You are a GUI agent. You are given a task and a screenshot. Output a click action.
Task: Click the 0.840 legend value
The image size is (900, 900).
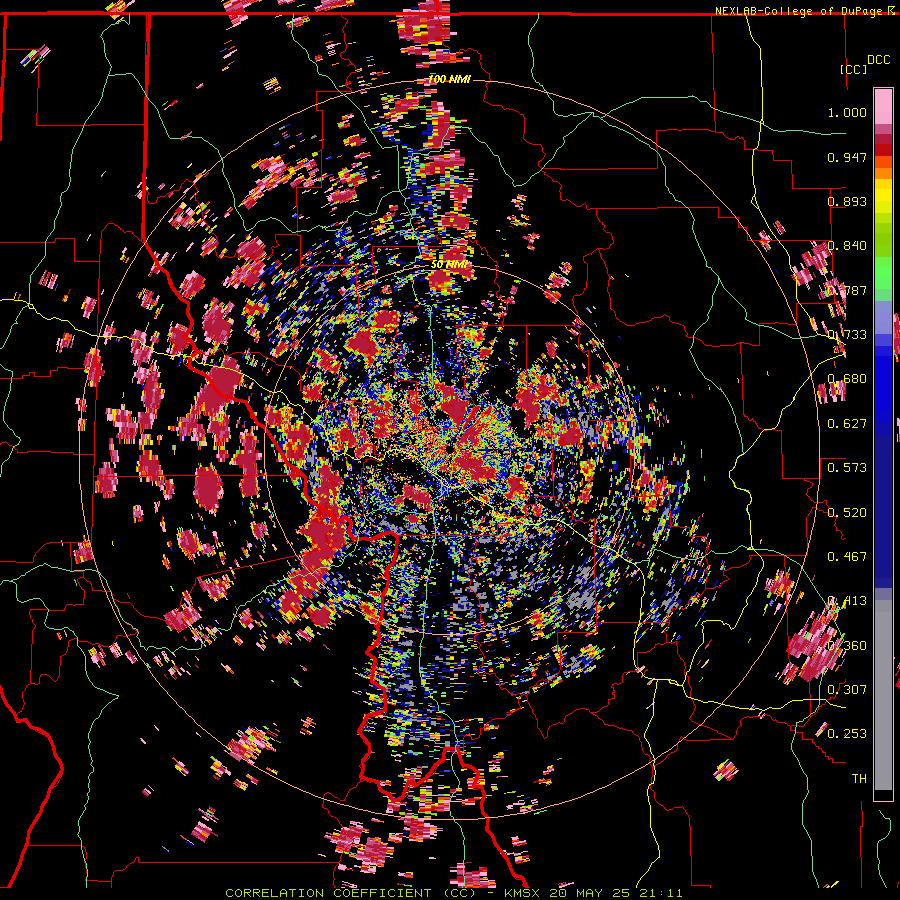tap(847, 246)
